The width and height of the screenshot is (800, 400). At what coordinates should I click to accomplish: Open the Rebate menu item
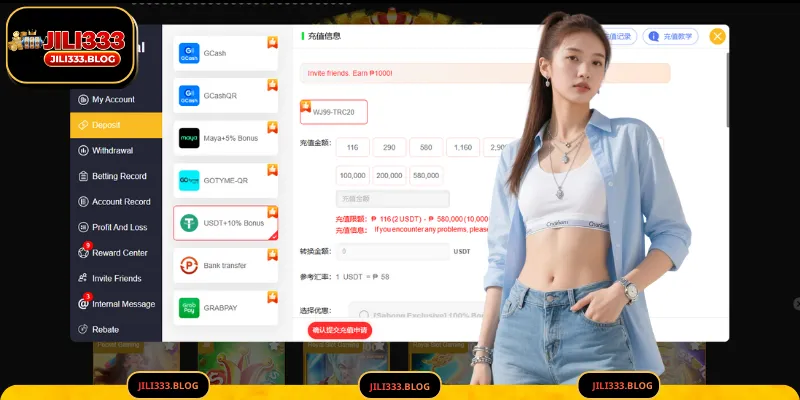click(116, 330)
